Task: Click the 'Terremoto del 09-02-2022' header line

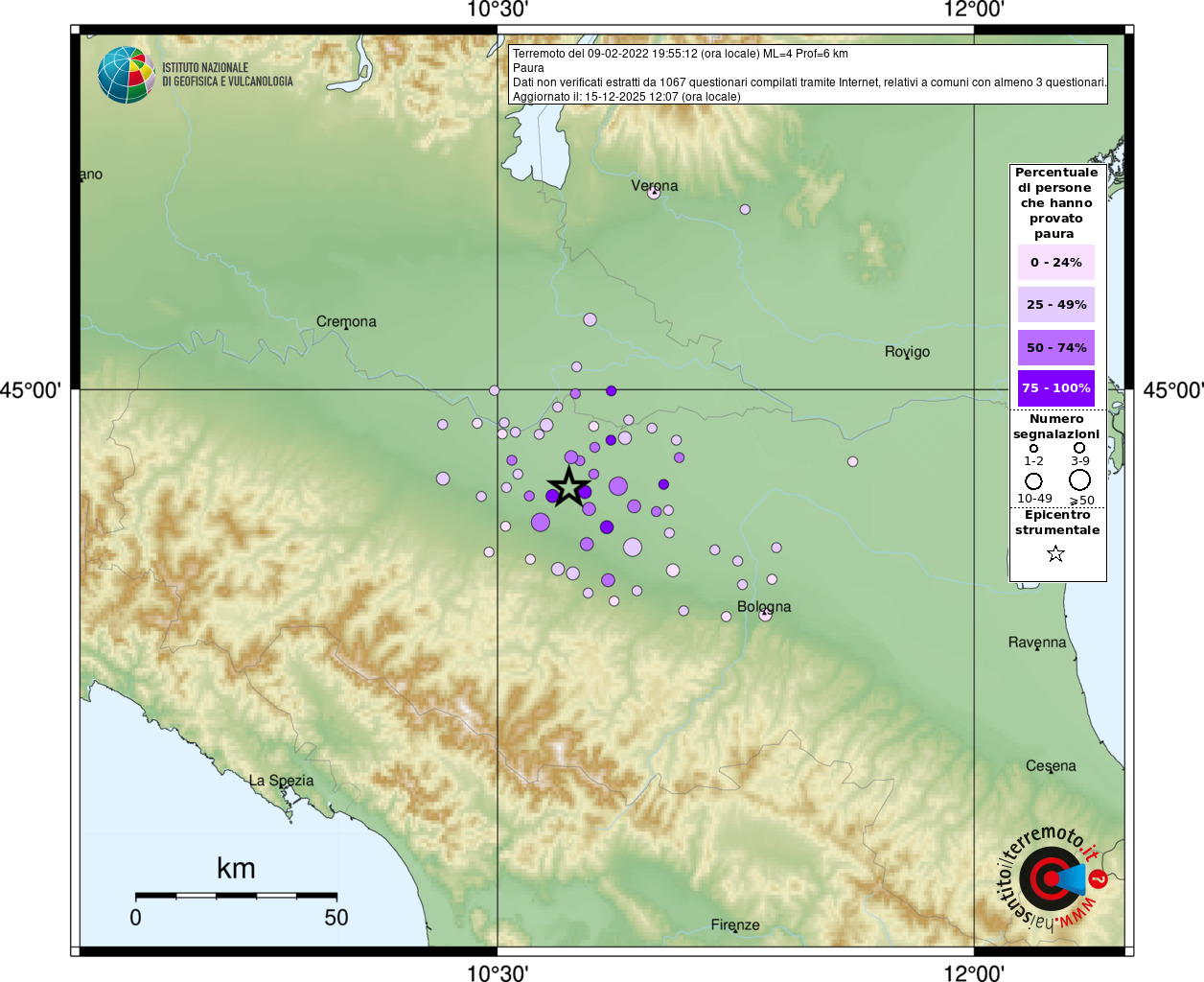Action: pyautogui.click(x=681, y=54)
